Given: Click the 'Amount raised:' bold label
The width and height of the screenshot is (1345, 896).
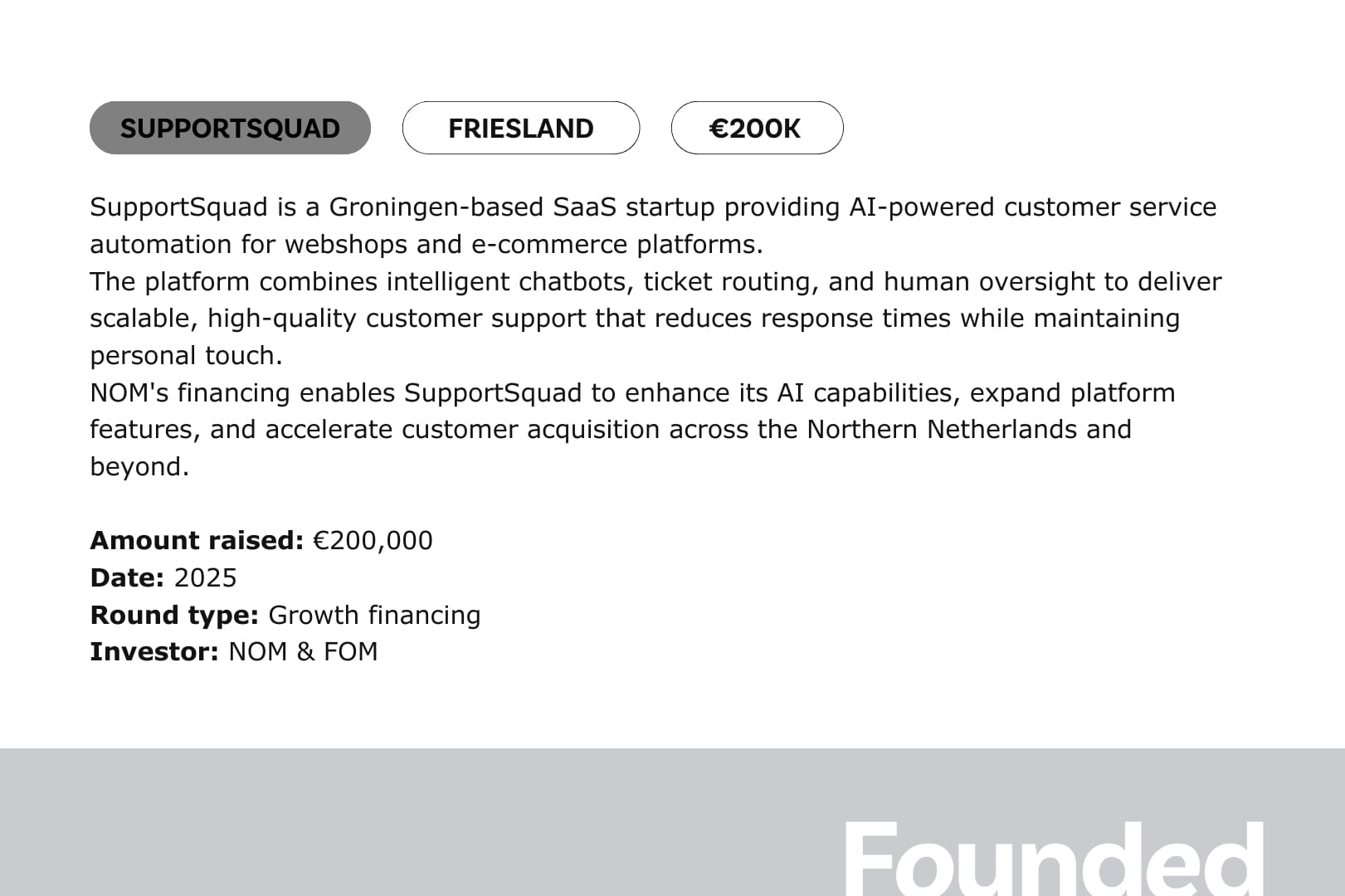Looking at the screenshot, I should (x=197, y=540).
